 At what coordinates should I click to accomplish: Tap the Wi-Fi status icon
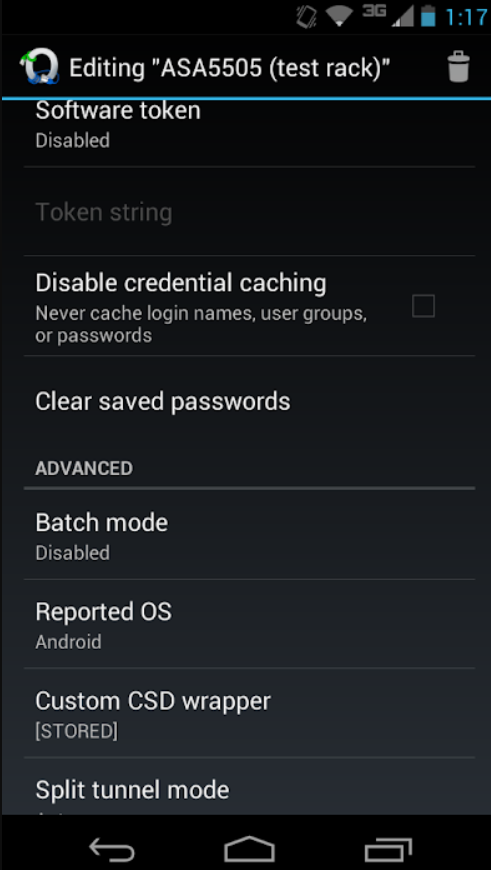(340, 17)
